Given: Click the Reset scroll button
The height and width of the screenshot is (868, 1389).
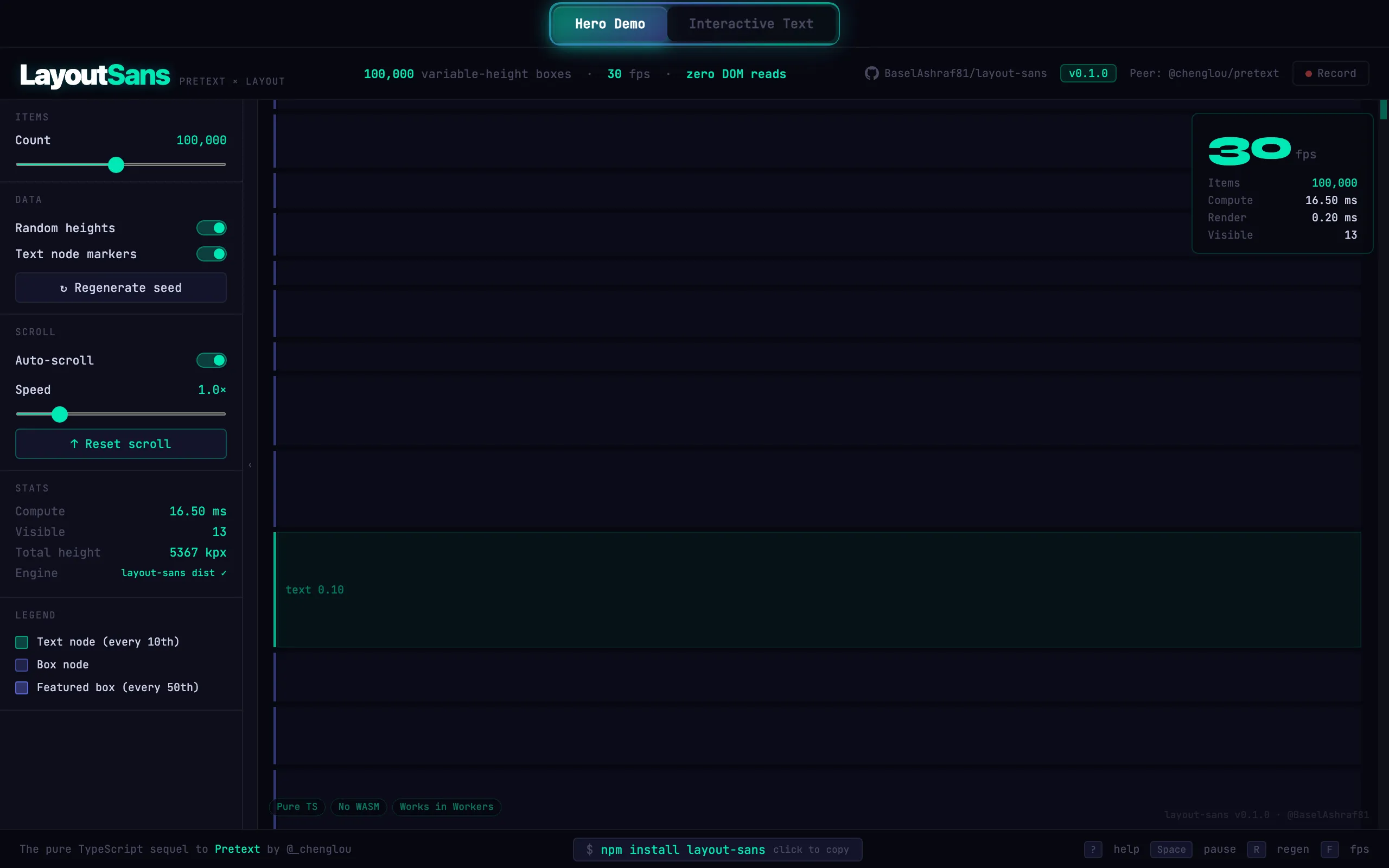Looking at the screenshot, I should [120, 444].
